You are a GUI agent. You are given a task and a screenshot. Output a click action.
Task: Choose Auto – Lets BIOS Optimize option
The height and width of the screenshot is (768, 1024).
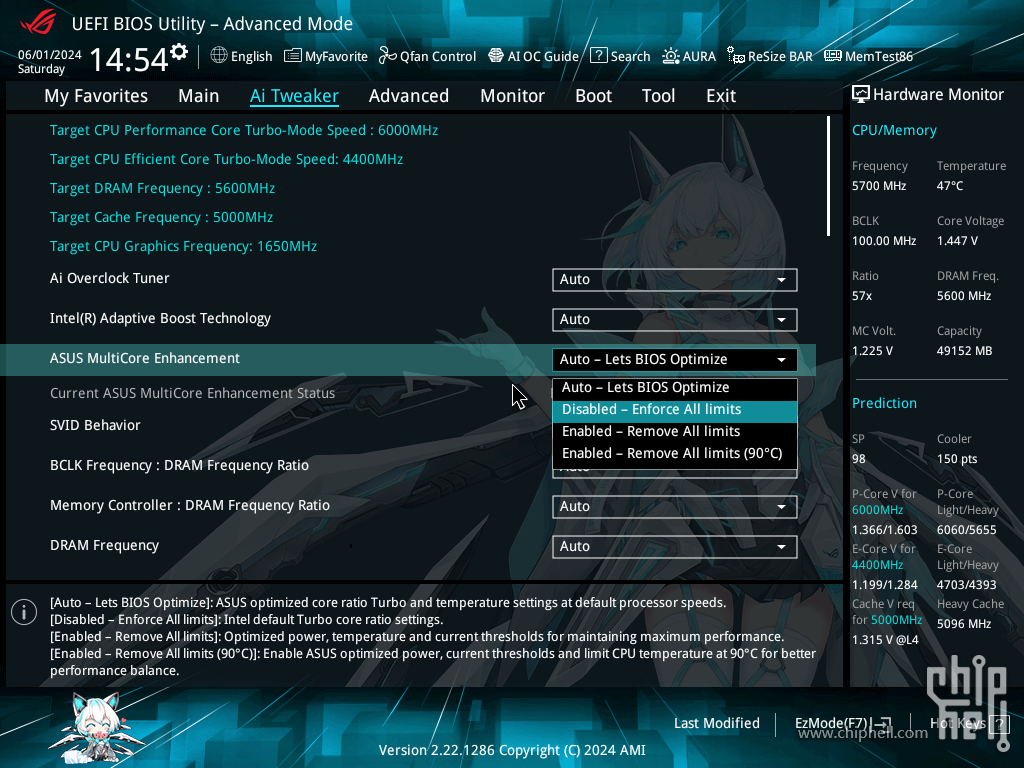(x=675, y=387)
